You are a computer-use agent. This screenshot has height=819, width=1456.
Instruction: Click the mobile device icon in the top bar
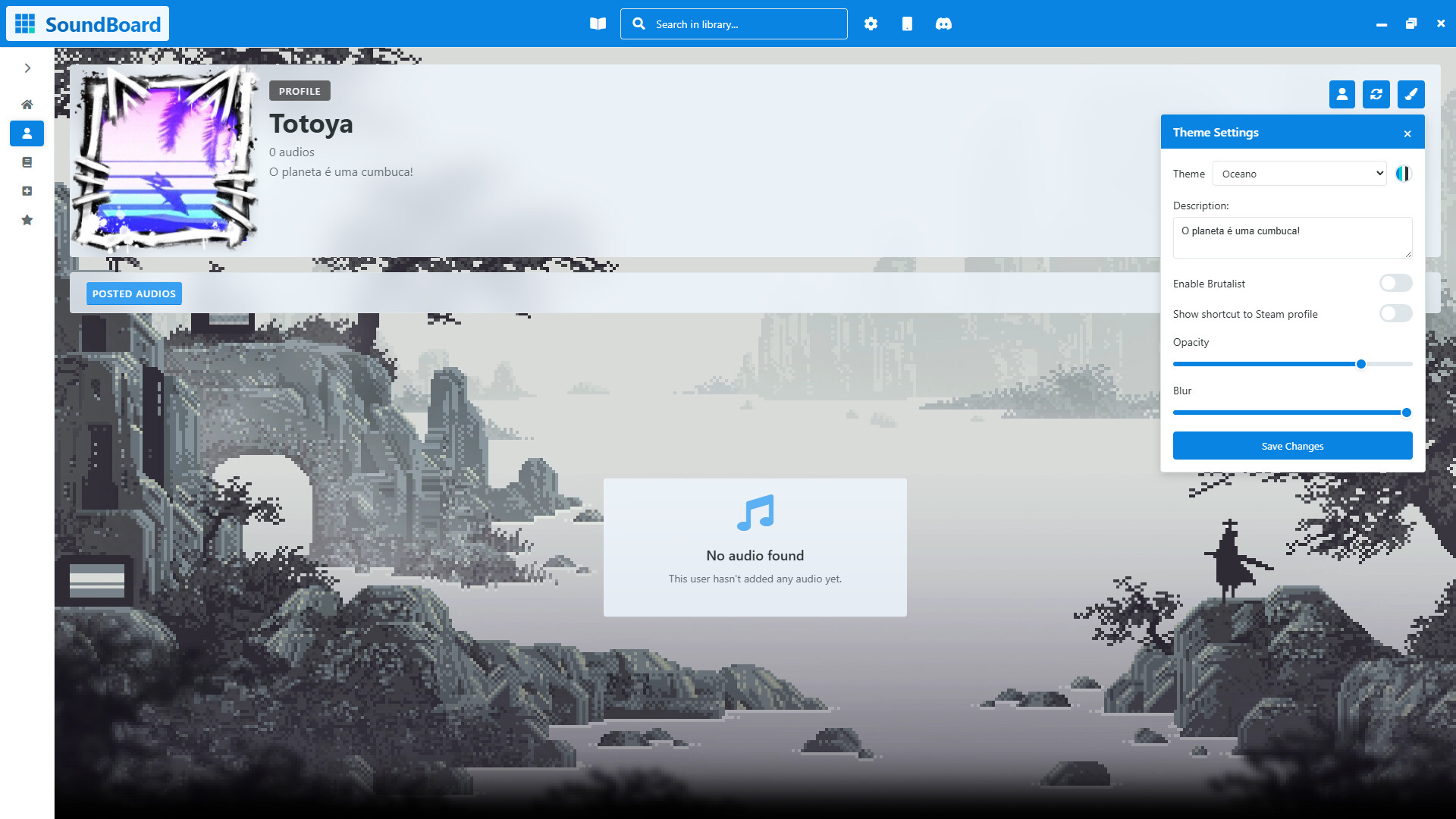coord(907,24)
